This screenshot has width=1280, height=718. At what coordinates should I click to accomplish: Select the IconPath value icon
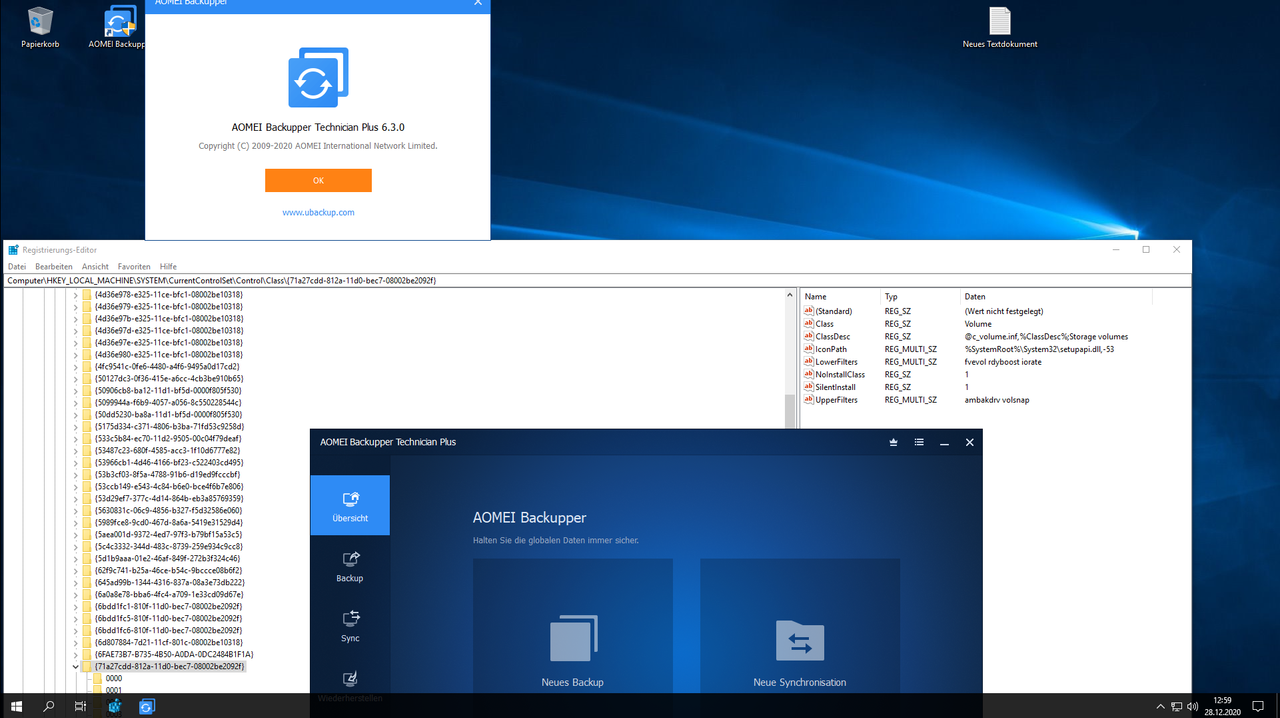click(x=809, y=349)
